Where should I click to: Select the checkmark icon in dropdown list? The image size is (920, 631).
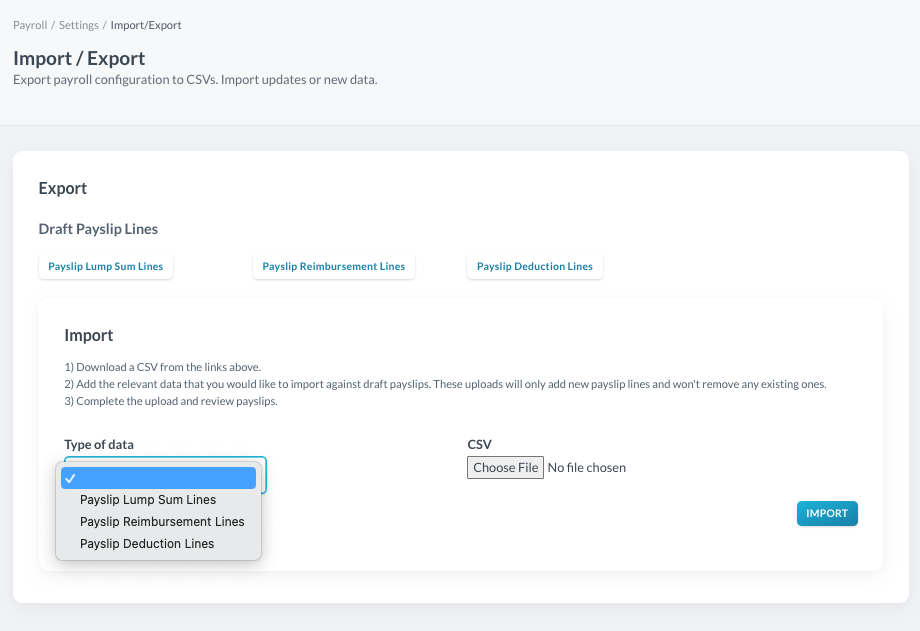click(x=70, y=479)
